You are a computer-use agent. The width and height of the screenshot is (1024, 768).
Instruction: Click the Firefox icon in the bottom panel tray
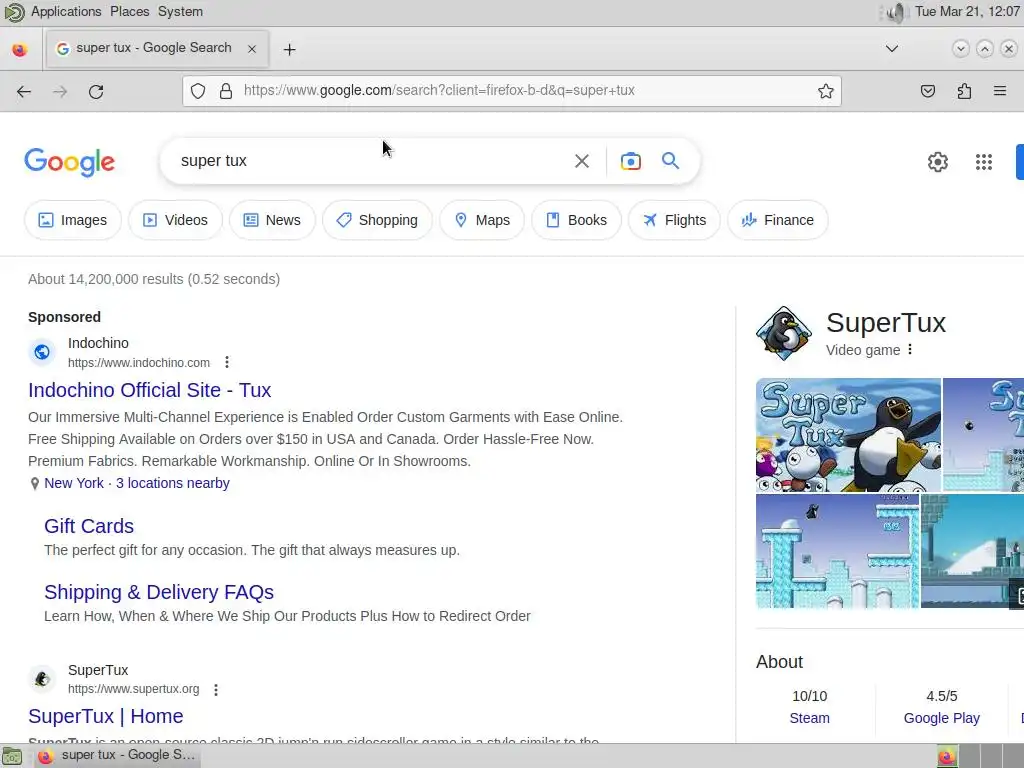click(x=946, y=757)
